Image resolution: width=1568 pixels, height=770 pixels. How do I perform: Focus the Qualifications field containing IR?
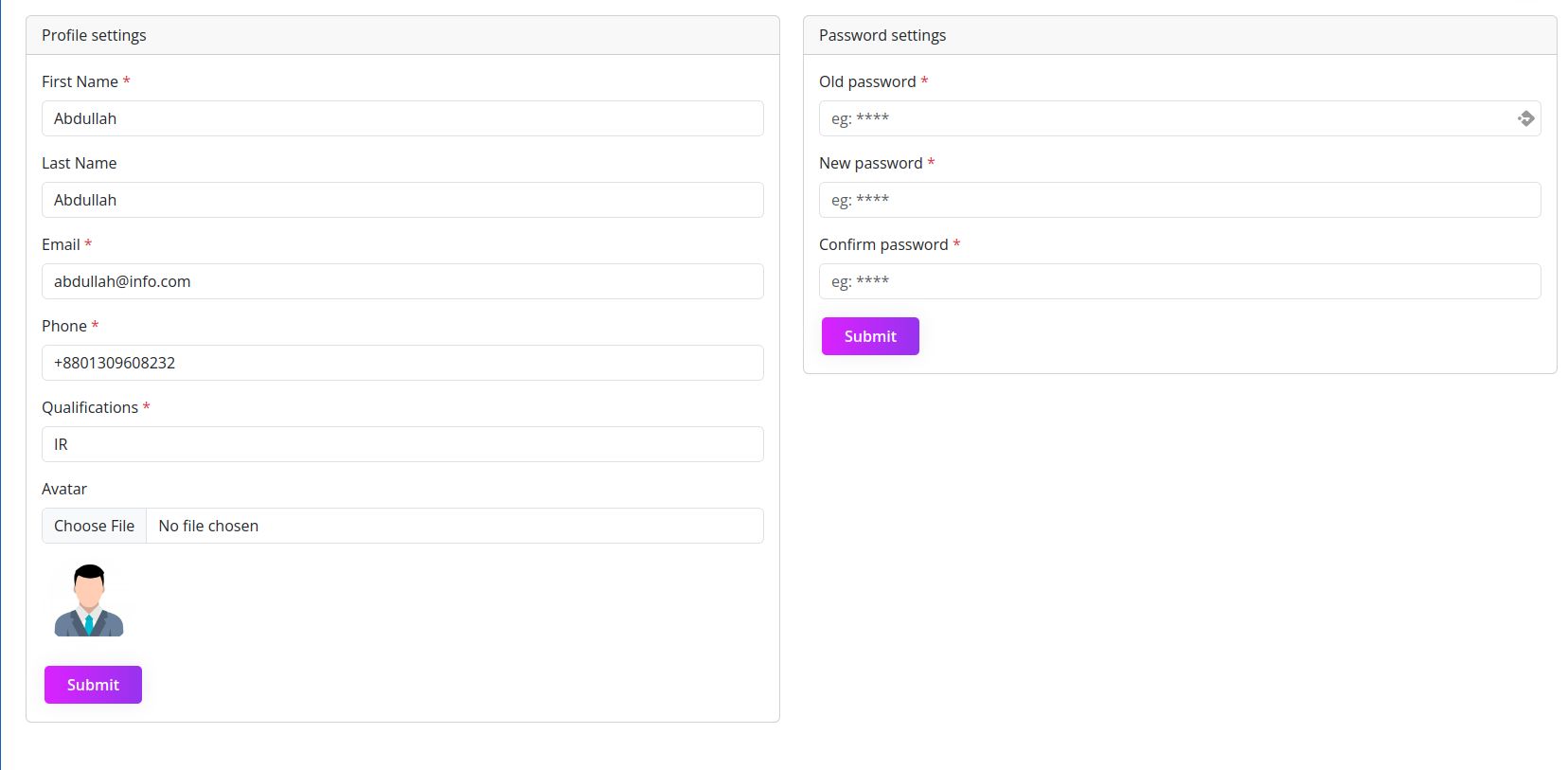[x=402, y=444]
